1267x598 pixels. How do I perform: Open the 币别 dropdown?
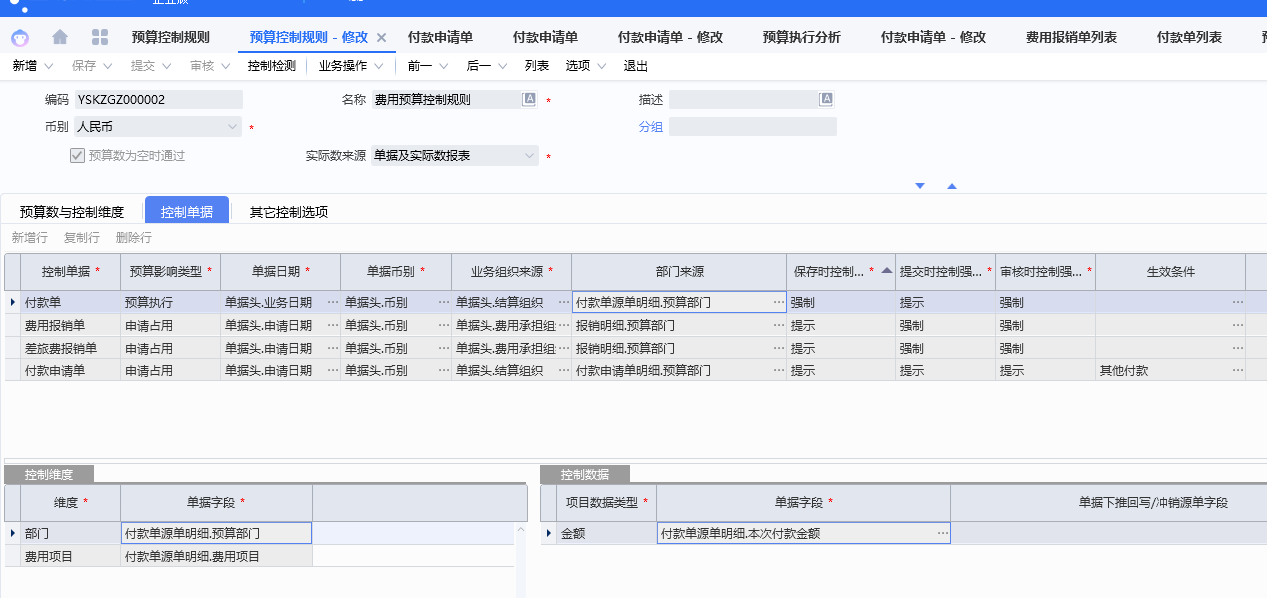[x=232, y=127]
